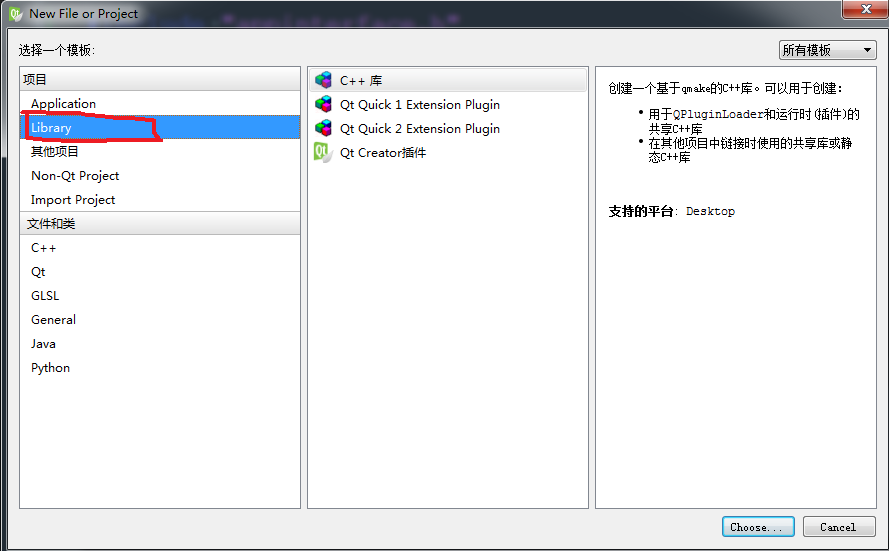The height and width of the screenshot is (551, 889).
Task: Click the C++ 库 template icon
Action: pos(323,80)
